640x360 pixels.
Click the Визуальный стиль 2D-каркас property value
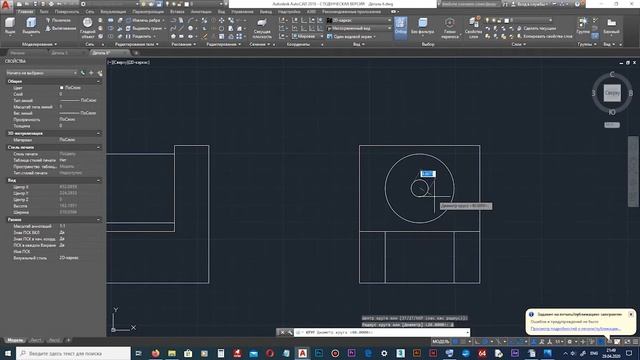pos(69,258)
